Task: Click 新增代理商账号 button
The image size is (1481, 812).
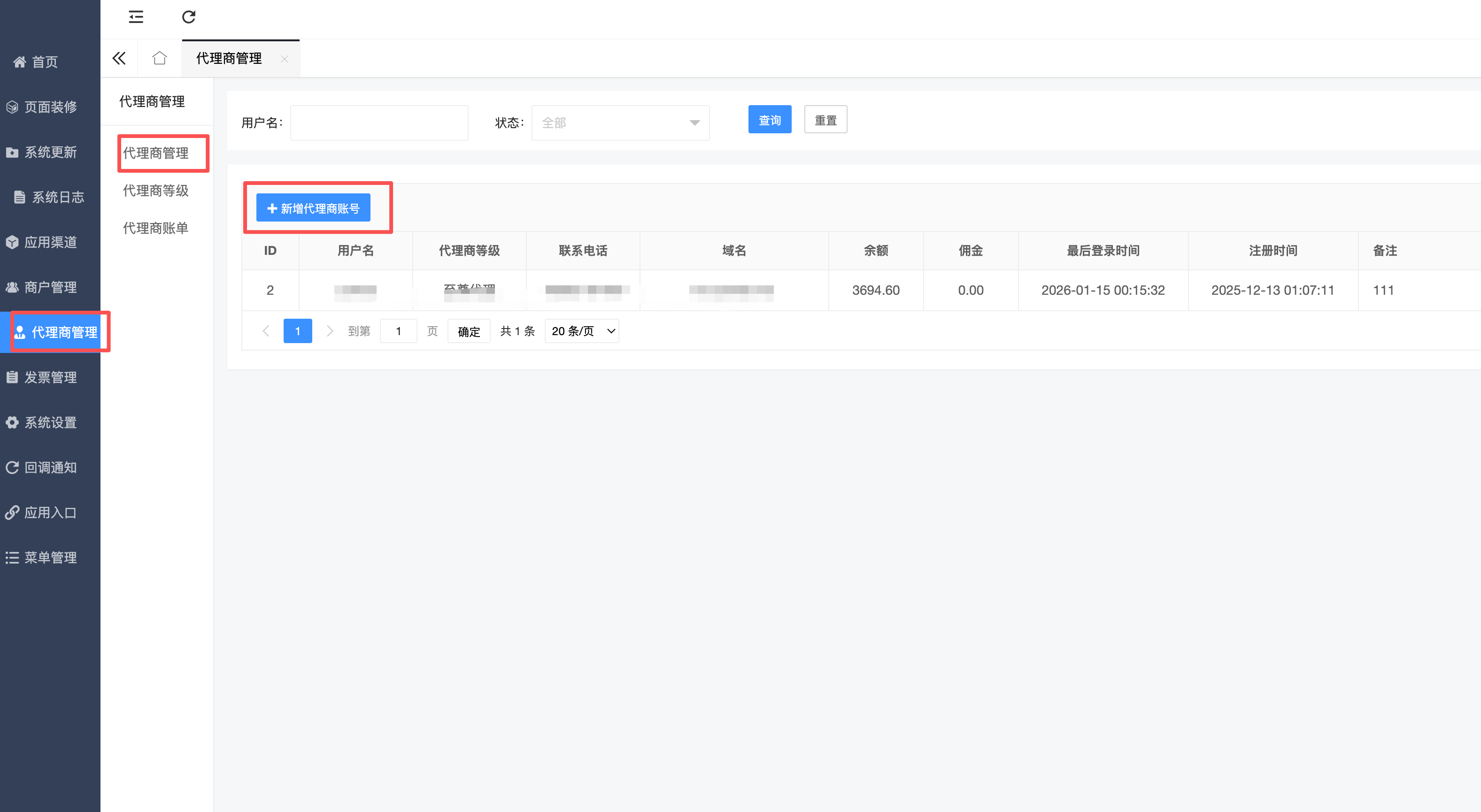Action: (313, 208)
